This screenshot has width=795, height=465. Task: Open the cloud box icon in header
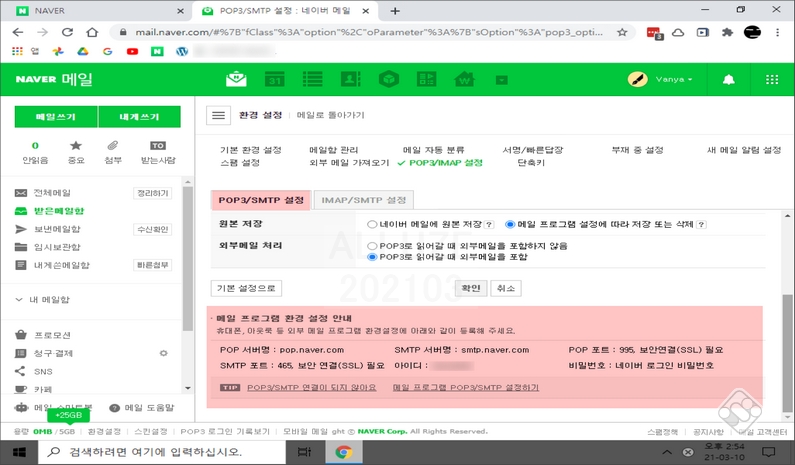pyautogui.click(x=389, y=79)
